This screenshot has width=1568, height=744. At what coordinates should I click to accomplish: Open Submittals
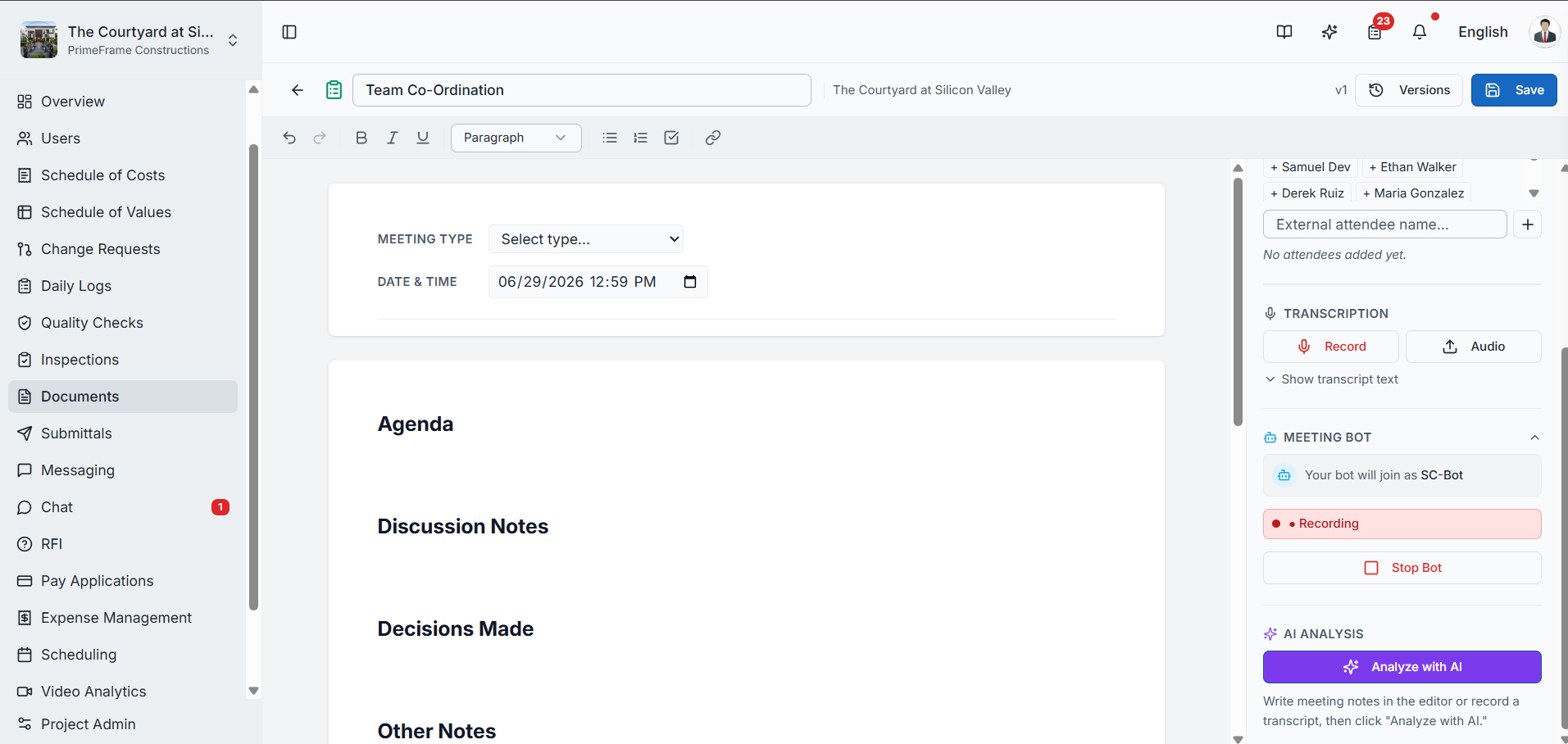(123, 433)
